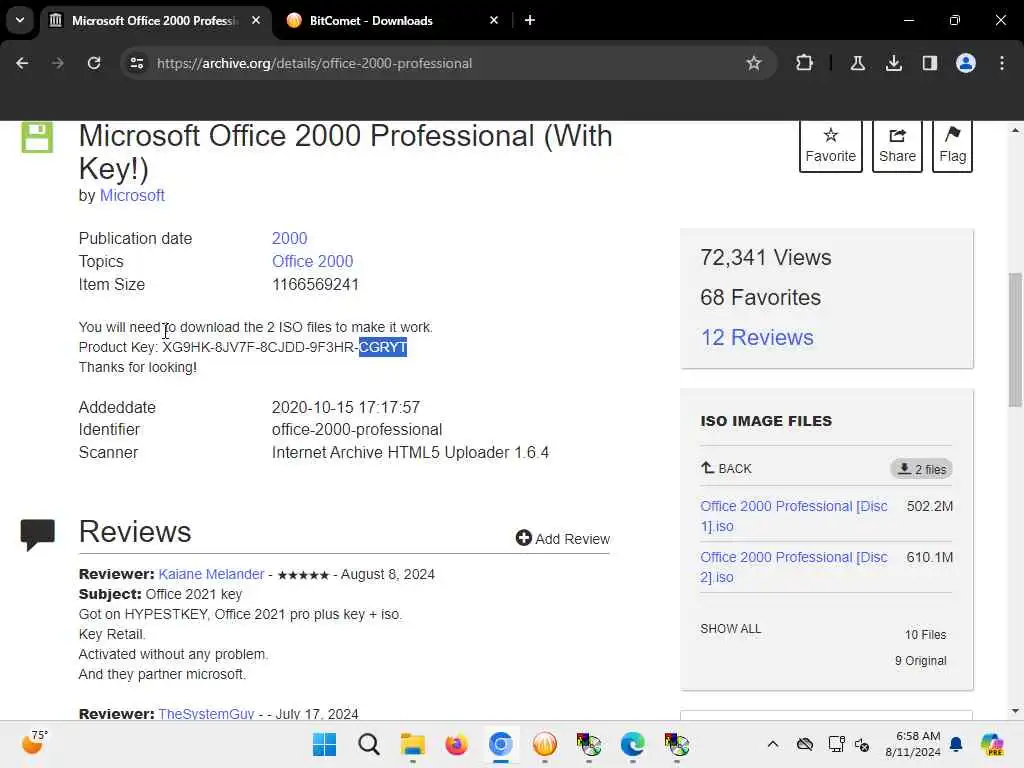Open the 12 Reviews link
Screen dimensions: 1024x768
click(x=757, y=338)
